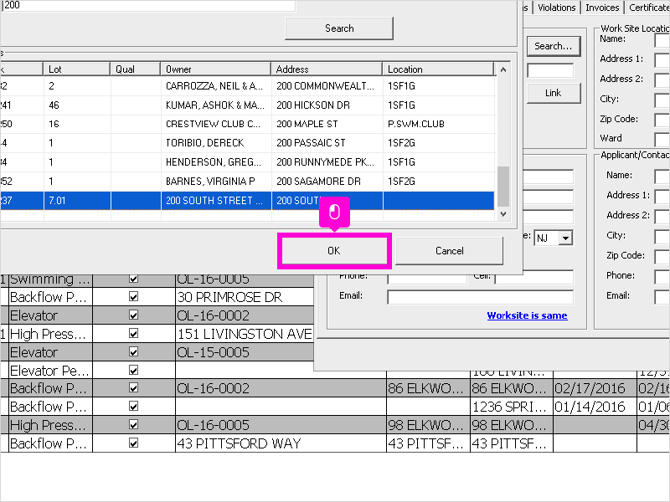670x502 pixels.
Task: Toggle the checkbox in the 1236 SPRI... row
Action: pos(134,406)
